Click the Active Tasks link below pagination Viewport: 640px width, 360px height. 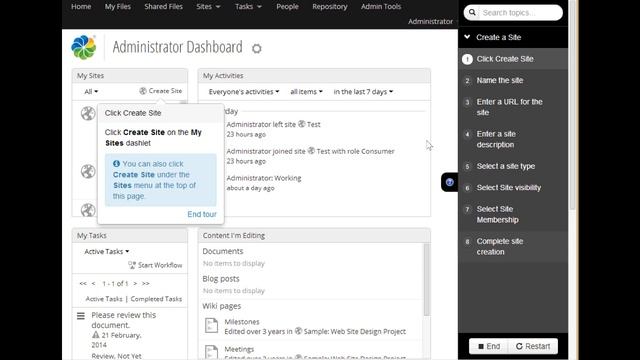click(104, 299)
